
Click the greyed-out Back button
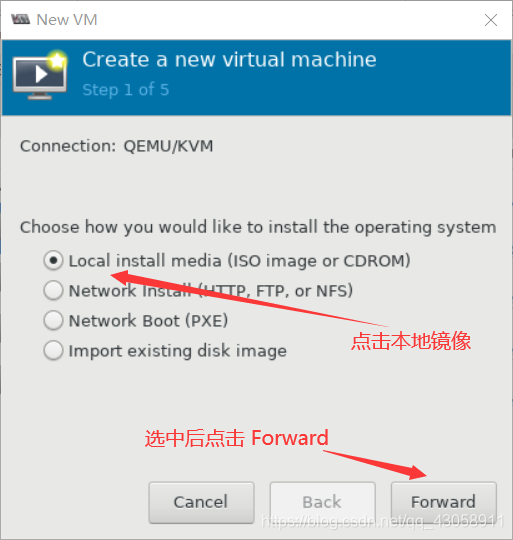click(322, 502)
